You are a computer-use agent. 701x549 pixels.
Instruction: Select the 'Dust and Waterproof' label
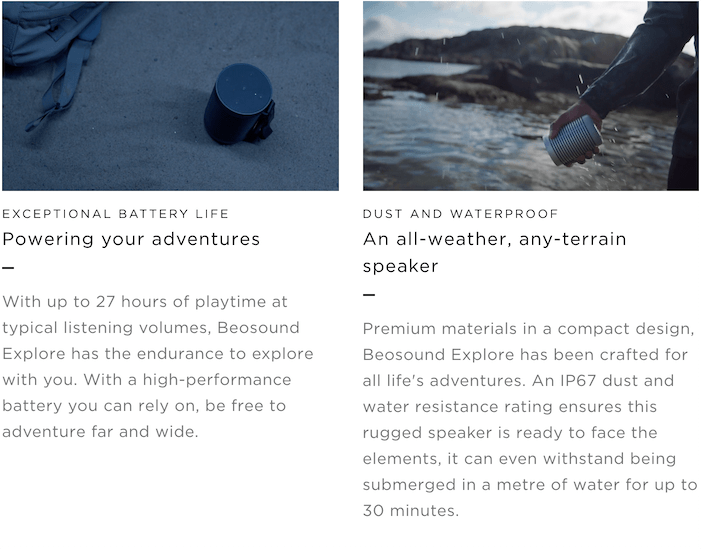click(x=460, y=214)
